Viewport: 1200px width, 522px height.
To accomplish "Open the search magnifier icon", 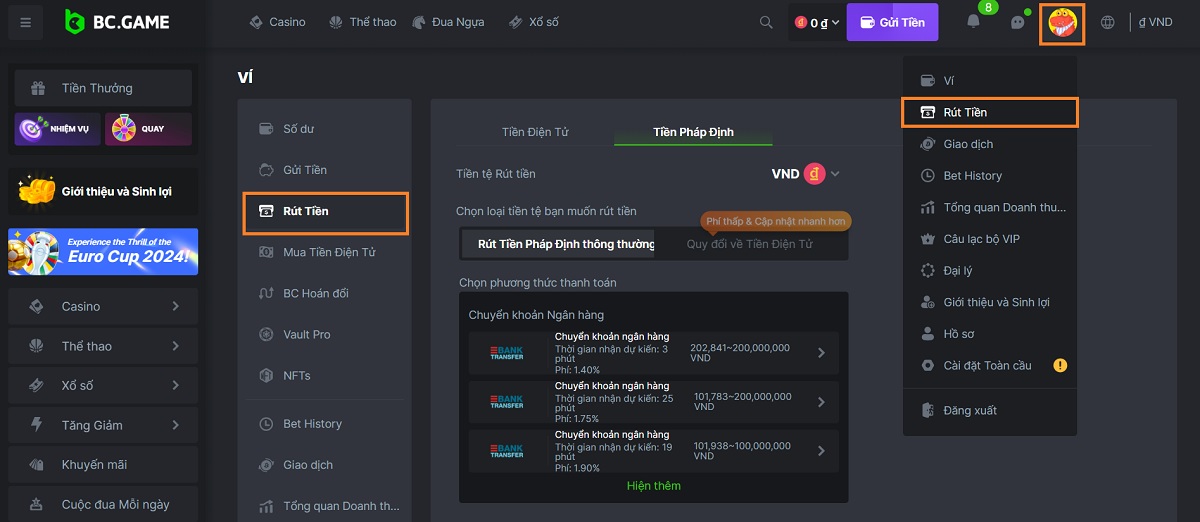I will [767, 22].
